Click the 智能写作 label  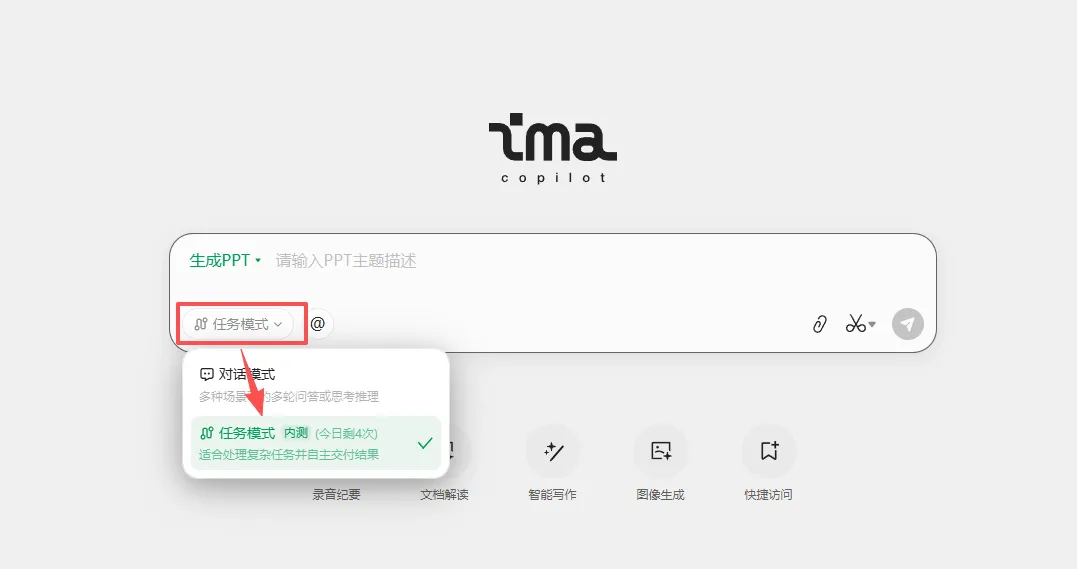tap(553, 495)
